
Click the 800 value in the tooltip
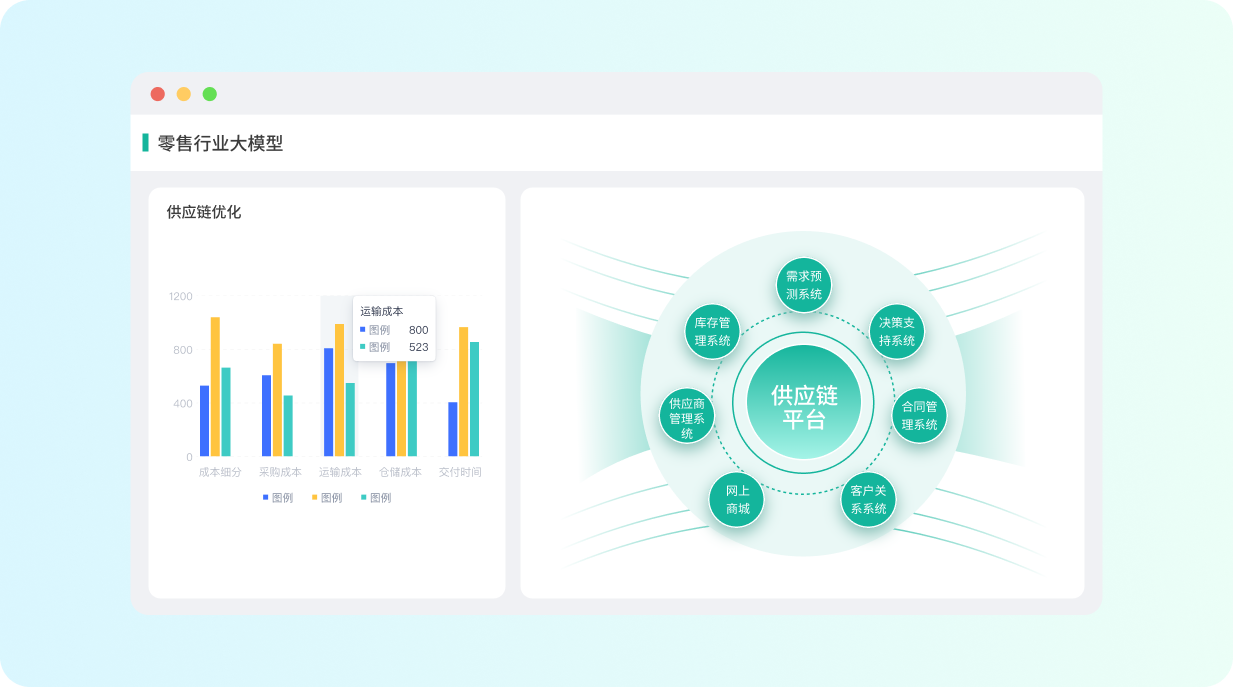[418, 330]
